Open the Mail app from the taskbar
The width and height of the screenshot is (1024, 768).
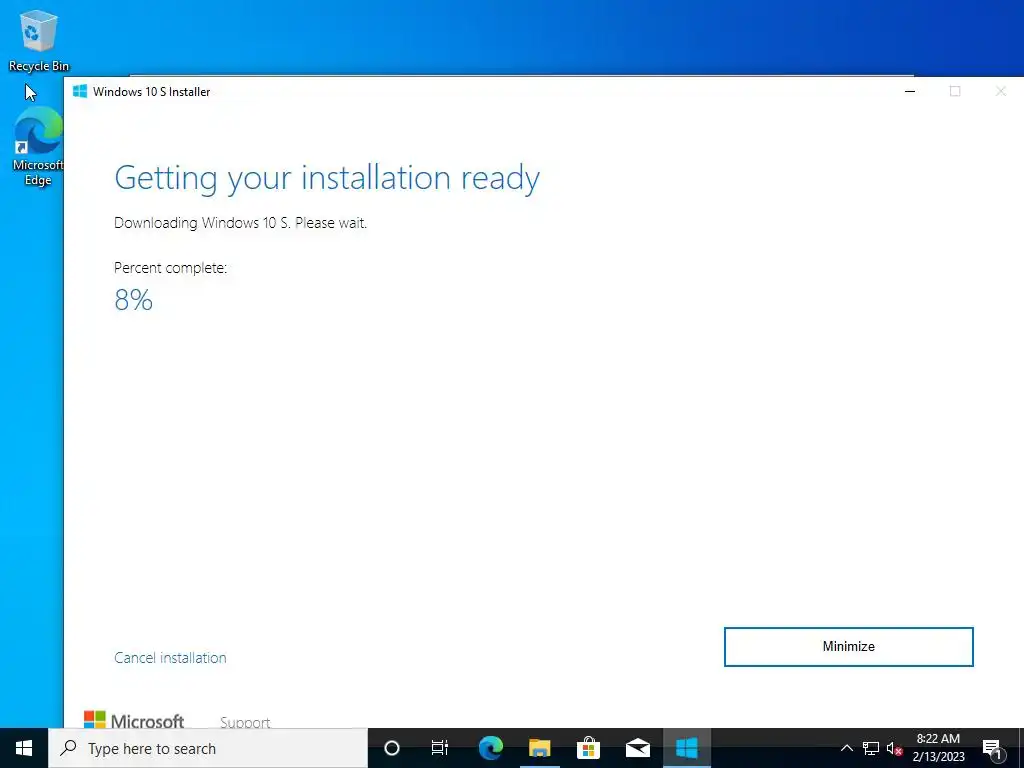click(637, 748)
